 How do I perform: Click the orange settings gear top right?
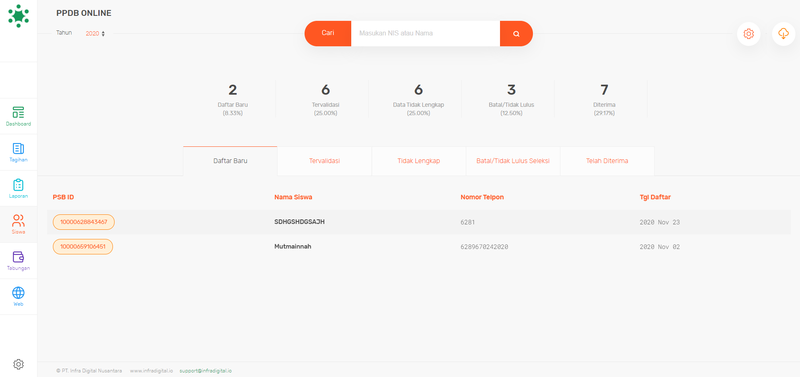[748, 34]
